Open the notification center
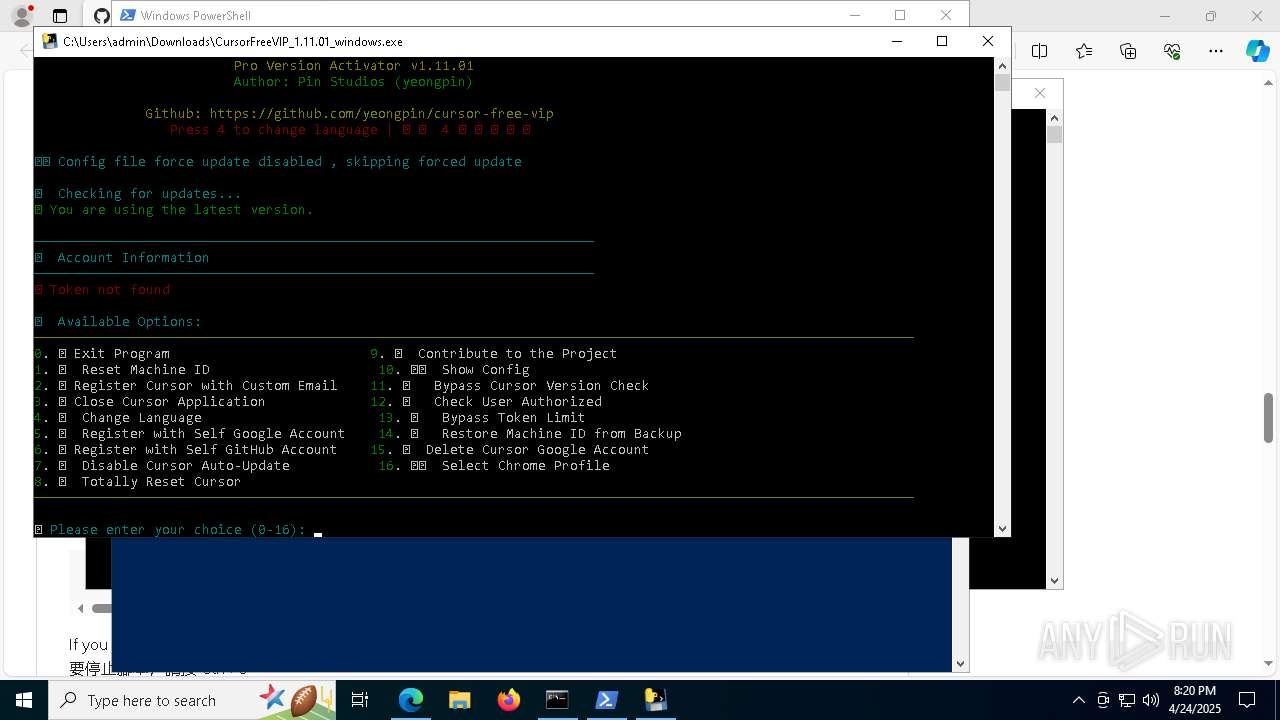1280x720 pixels. click(1247, 700)
